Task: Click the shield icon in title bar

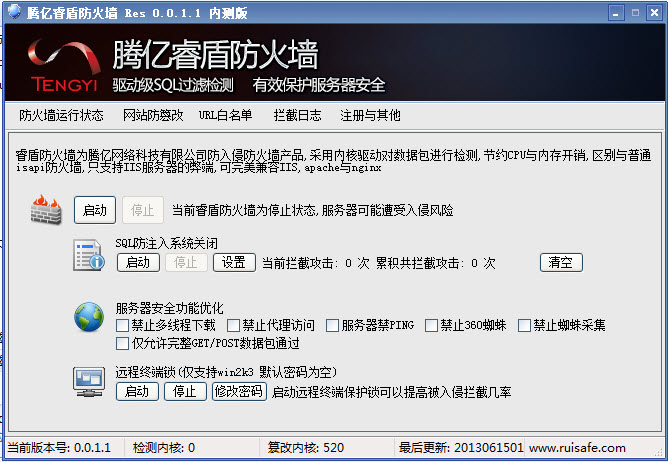Action: click(x=14, y=12)
